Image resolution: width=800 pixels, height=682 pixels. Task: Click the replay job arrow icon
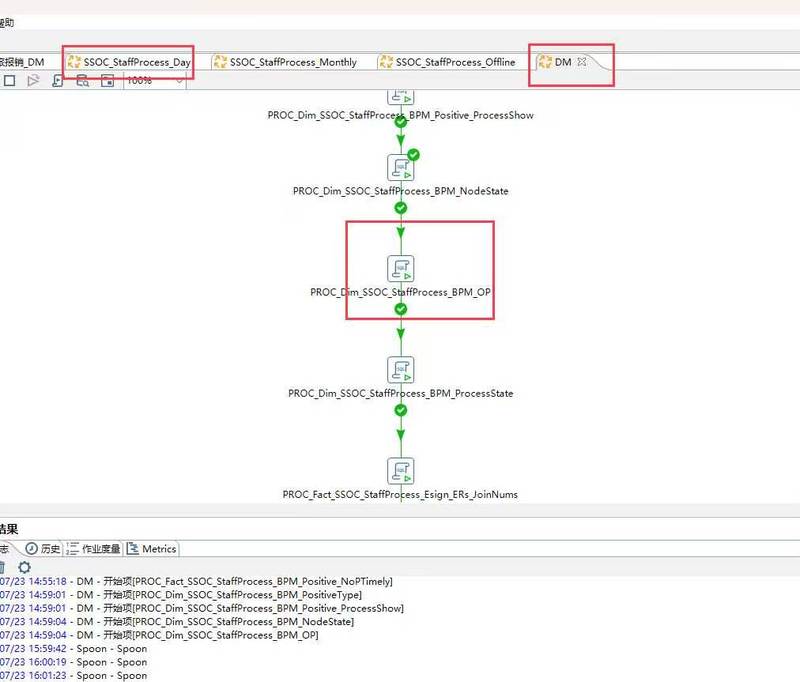[x=33, y=81]
